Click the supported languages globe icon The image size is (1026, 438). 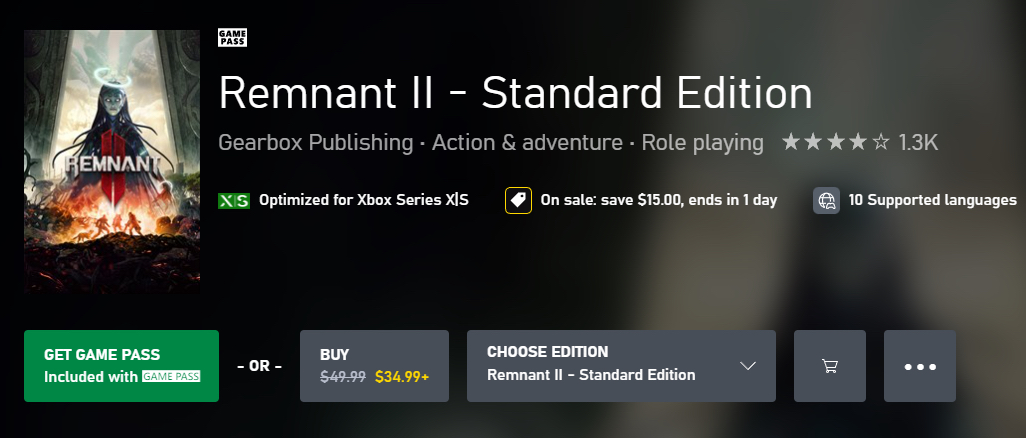(826, 200)
